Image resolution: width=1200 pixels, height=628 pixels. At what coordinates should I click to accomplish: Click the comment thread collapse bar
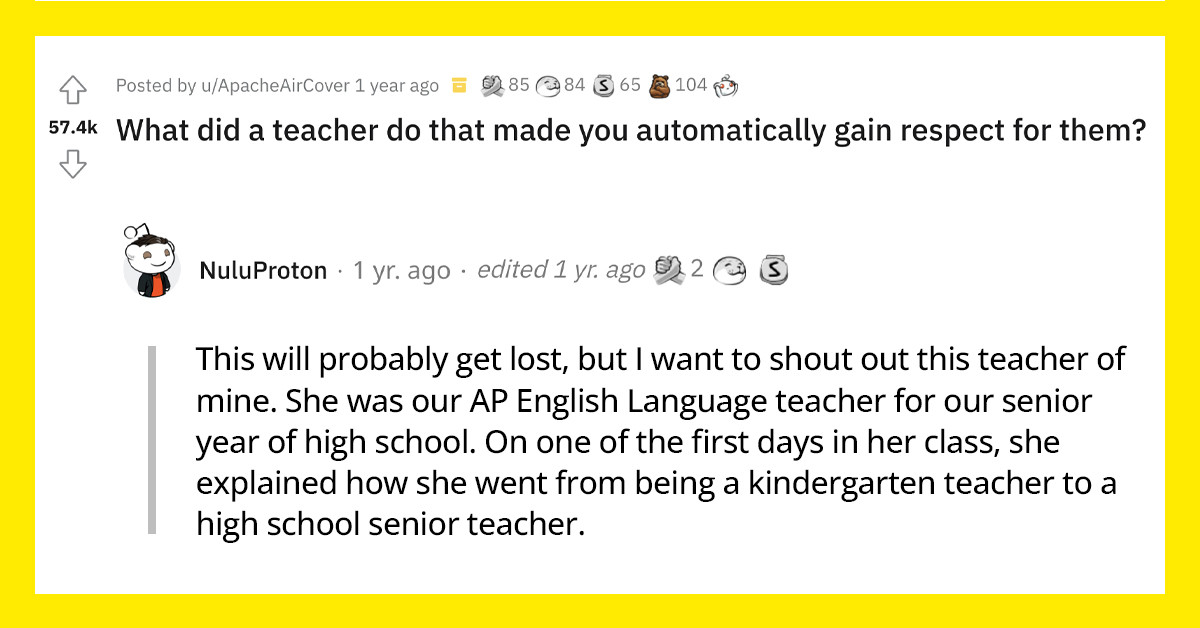point(150,440)
